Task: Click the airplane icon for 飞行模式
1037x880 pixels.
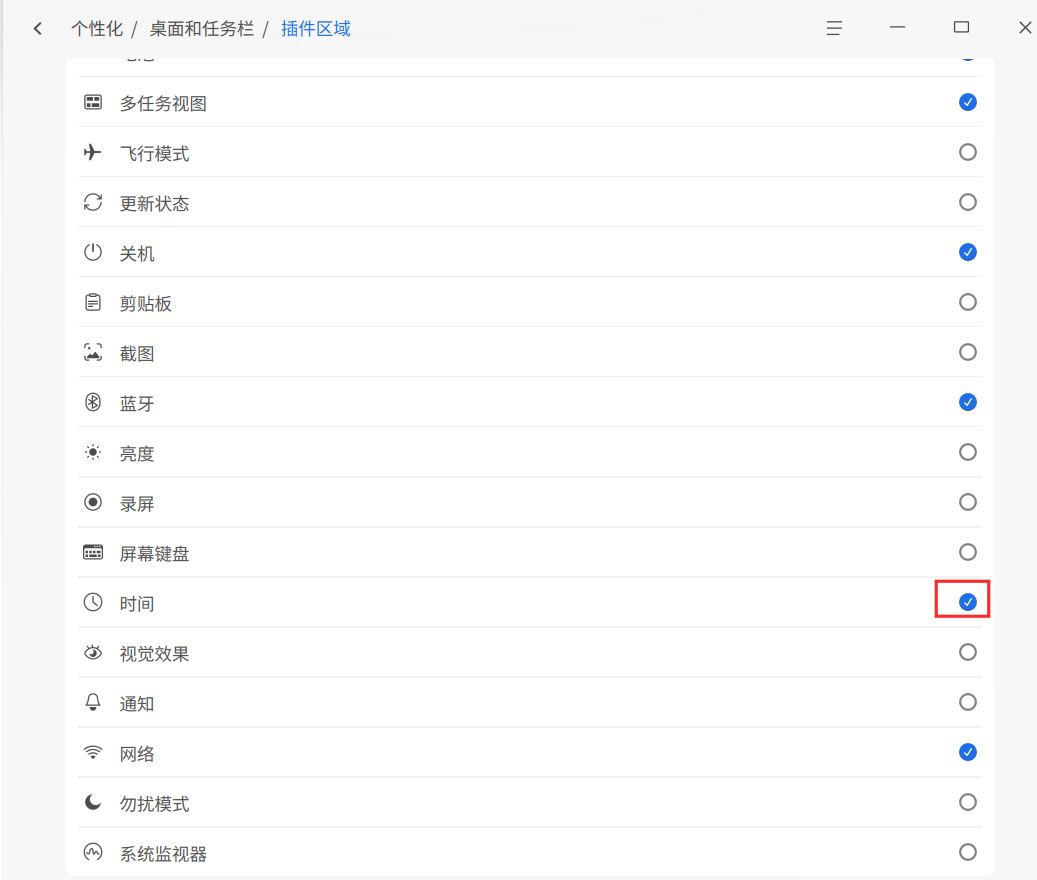Action: coord(93,153)
